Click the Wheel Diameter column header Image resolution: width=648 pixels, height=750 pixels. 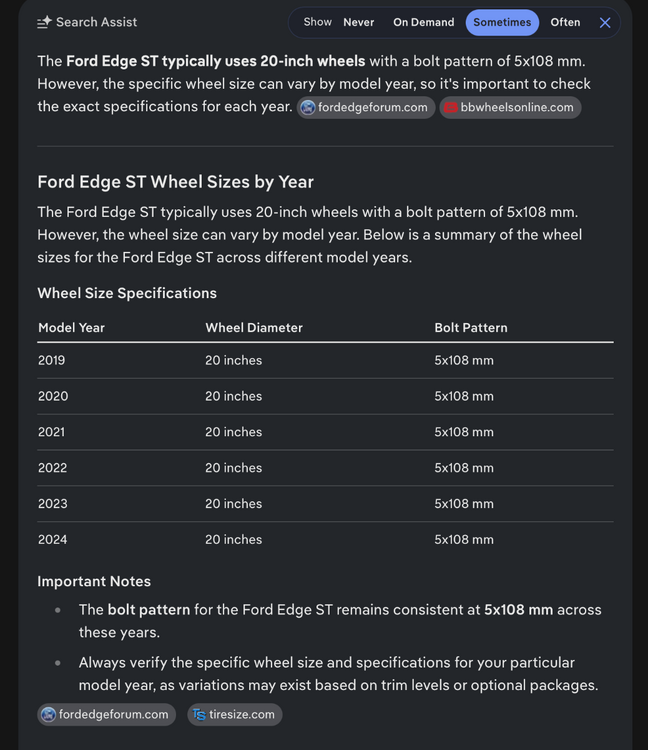(254, 328)
